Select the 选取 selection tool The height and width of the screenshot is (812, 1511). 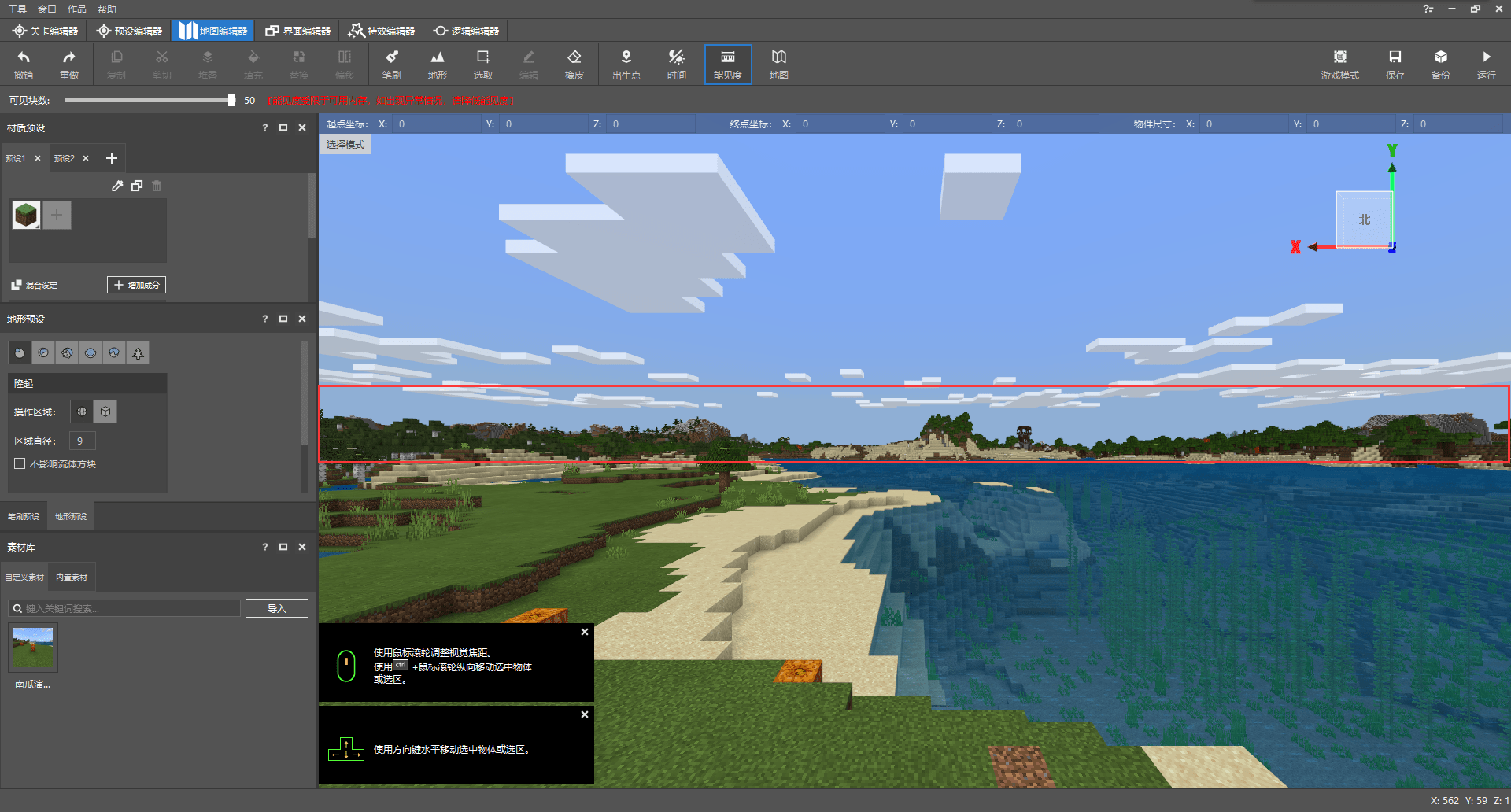pyautogui.click(x=483, y=64)
